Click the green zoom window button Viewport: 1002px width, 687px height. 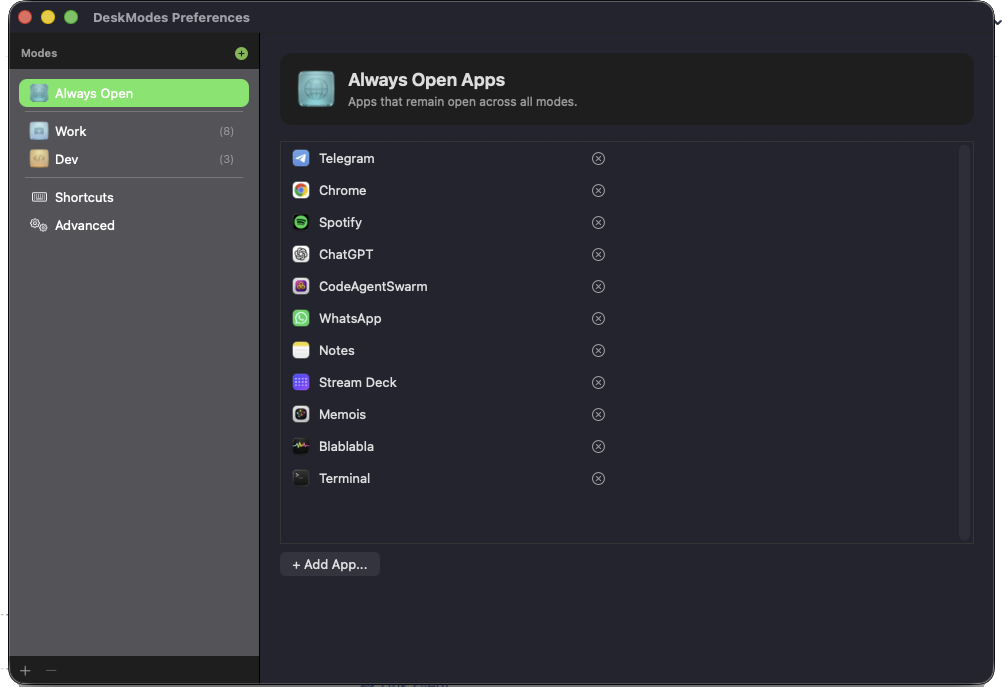(71, 17)
